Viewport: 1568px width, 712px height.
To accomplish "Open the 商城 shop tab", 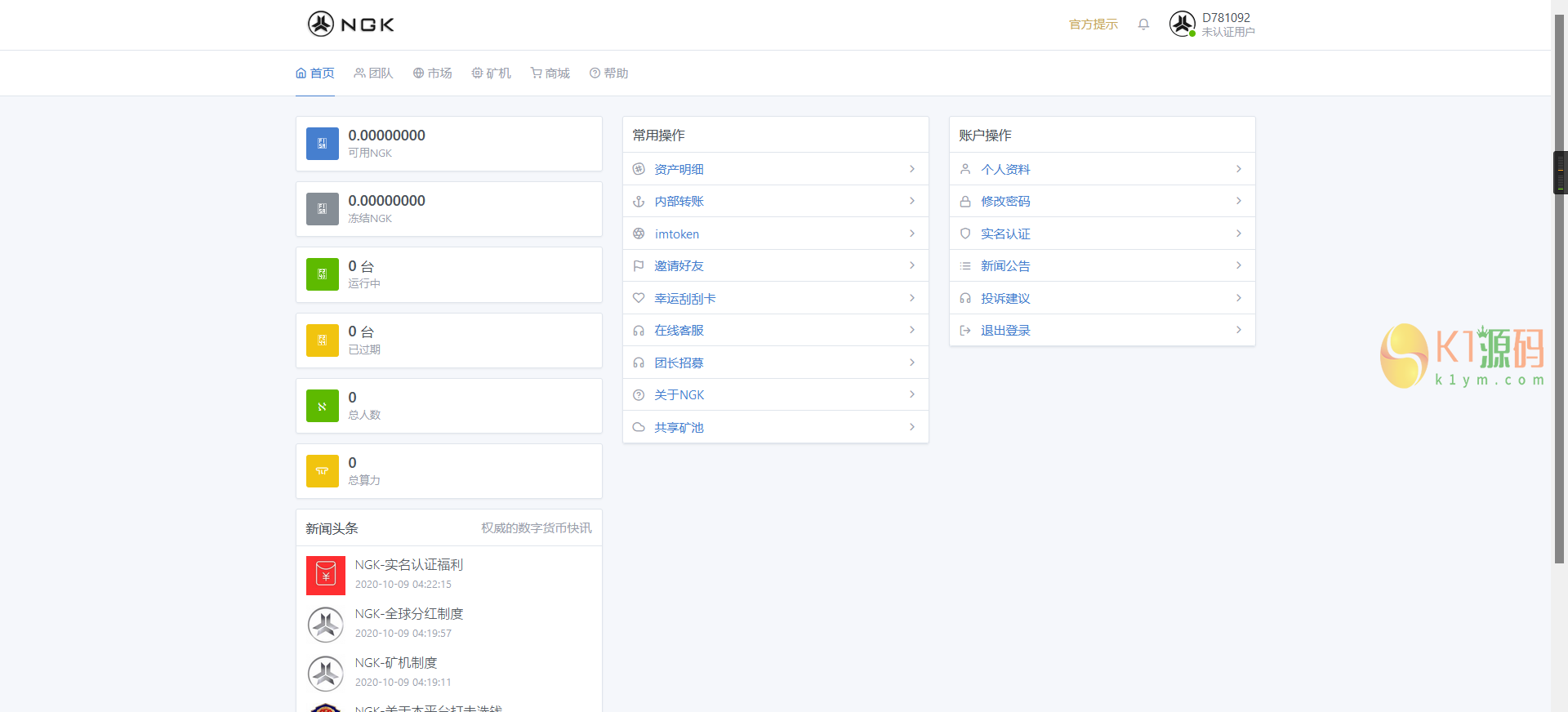I will coord(550,73).
